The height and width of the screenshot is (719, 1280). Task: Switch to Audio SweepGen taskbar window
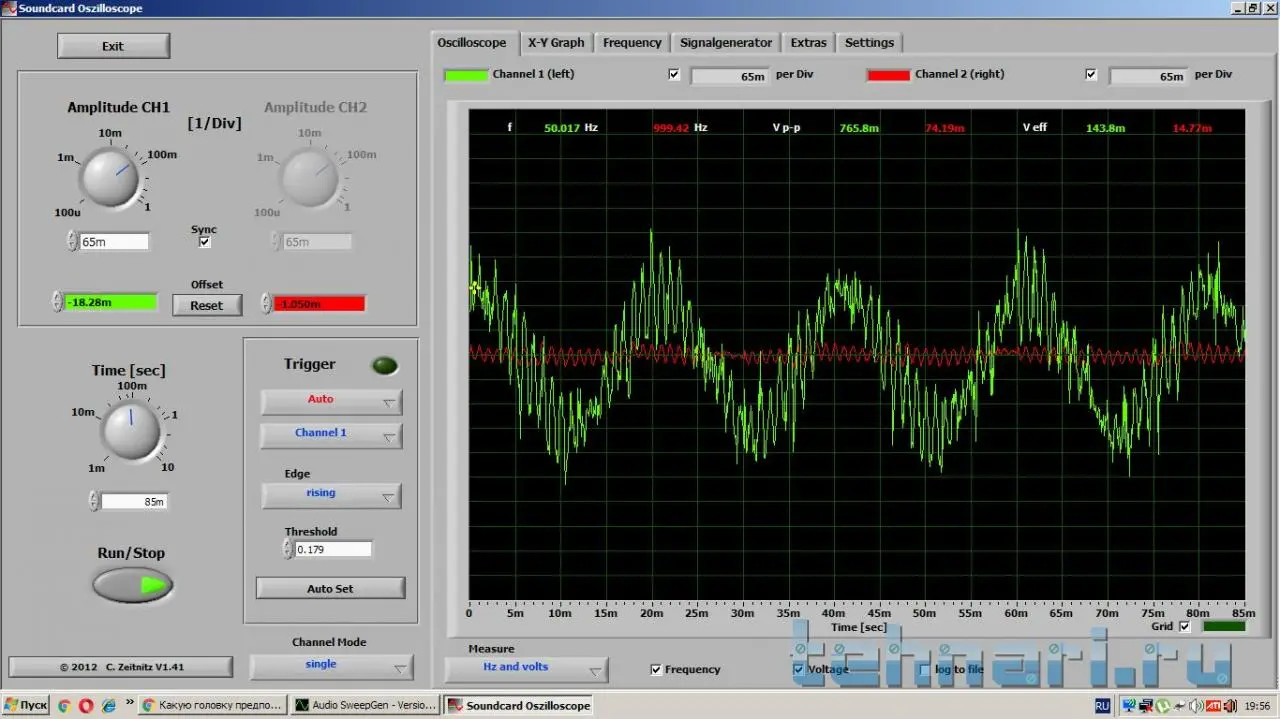click(365, 706)
